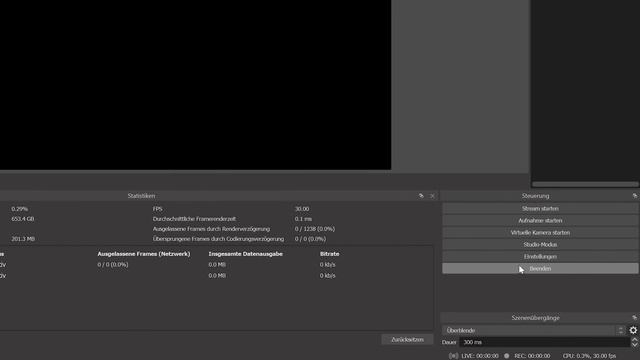Undock the Statistiken panel
This screenshot has height=360, width=640.
[x=421, y=196]
